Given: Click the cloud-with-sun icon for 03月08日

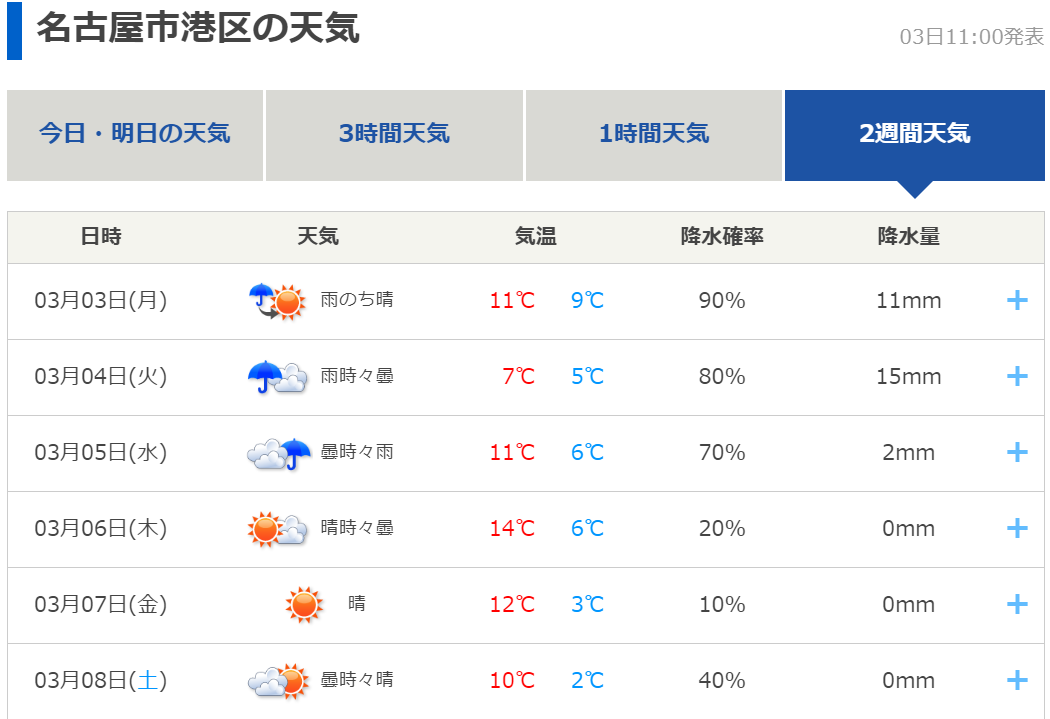Looking at the screenshot, I should click(x=277, y=680).
